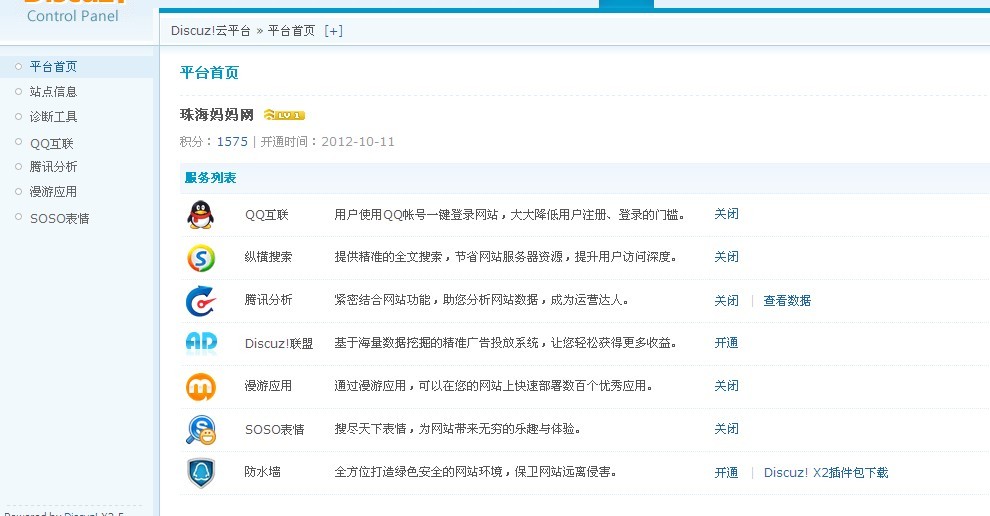The image size is (990, 516).
Task: Click the [+] link in the breadcrumb
Action: point(333,31)
